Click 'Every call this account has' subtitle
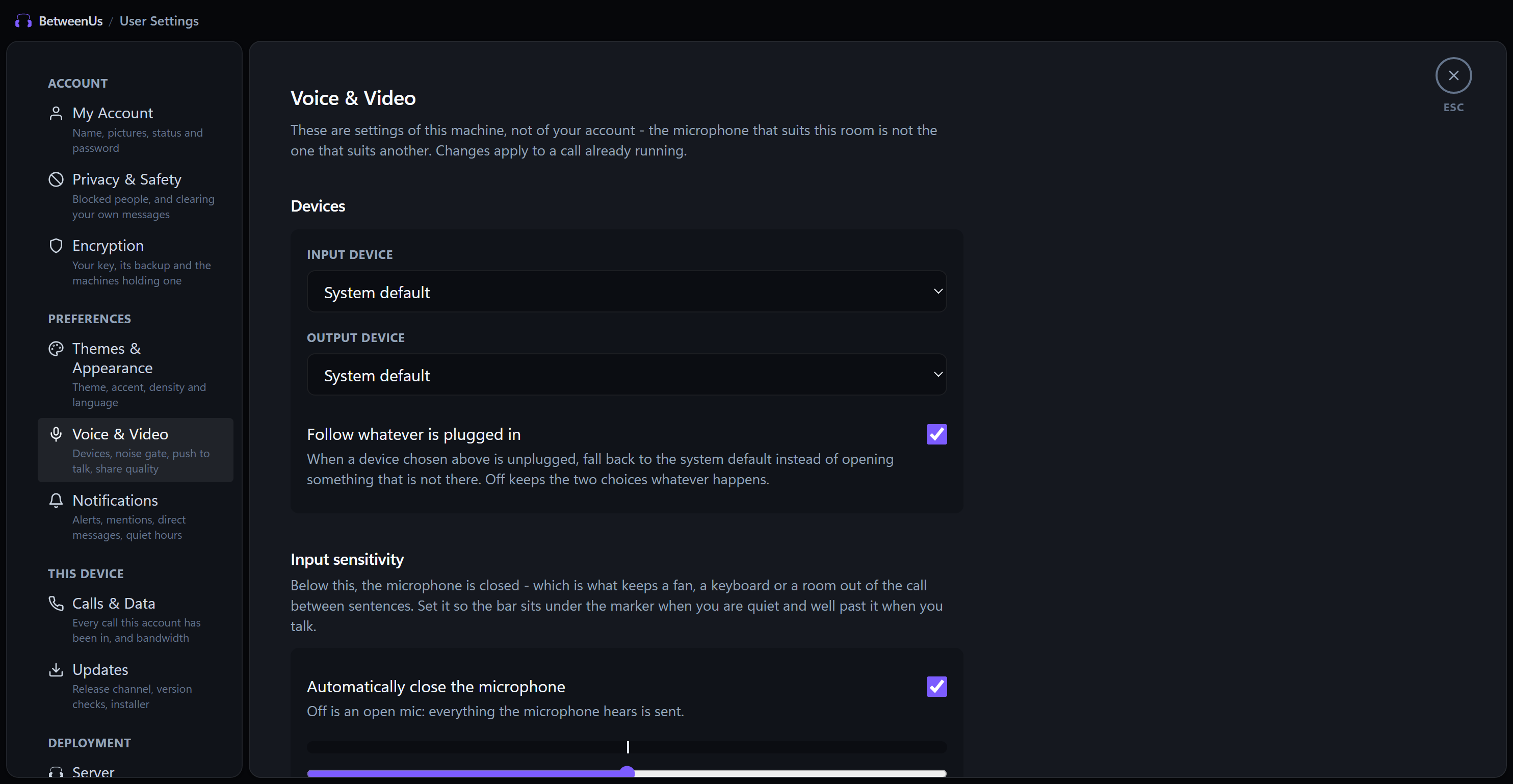This screenshot has height=784, width=1513. click(136, 631)
